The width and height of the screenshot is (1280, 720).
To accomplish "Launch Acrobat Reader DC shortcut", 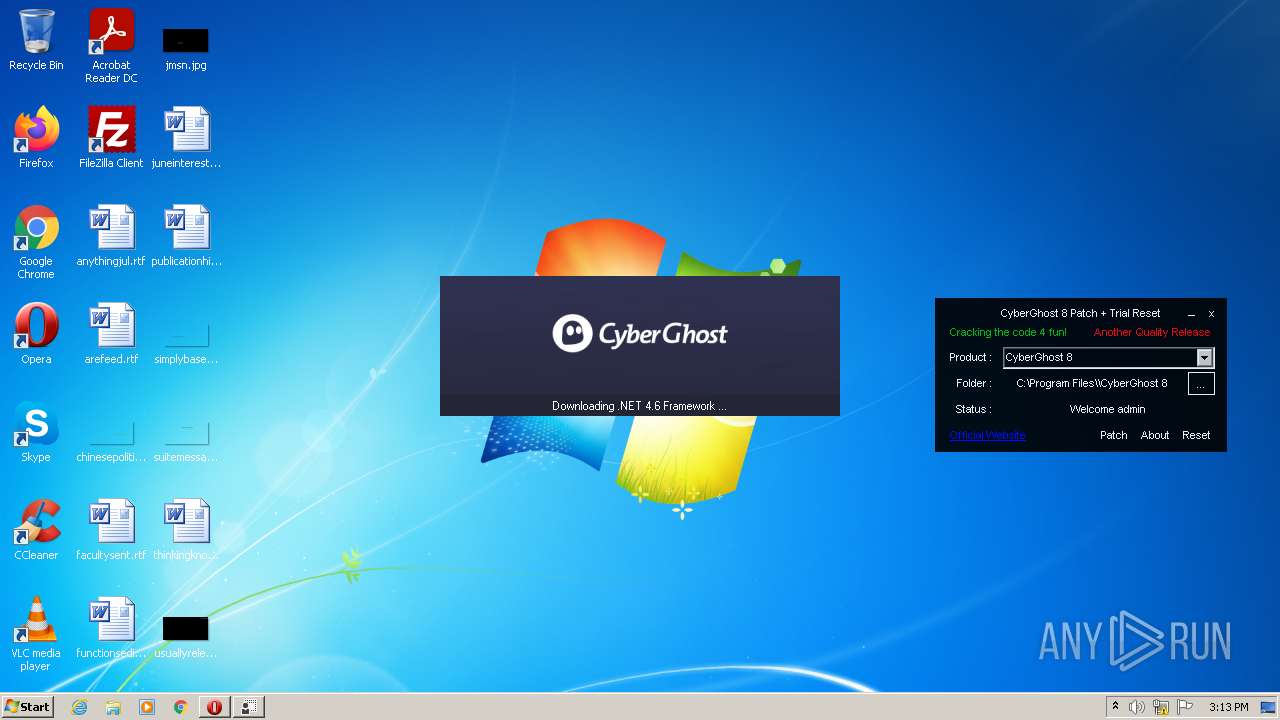I will [111, 46].
